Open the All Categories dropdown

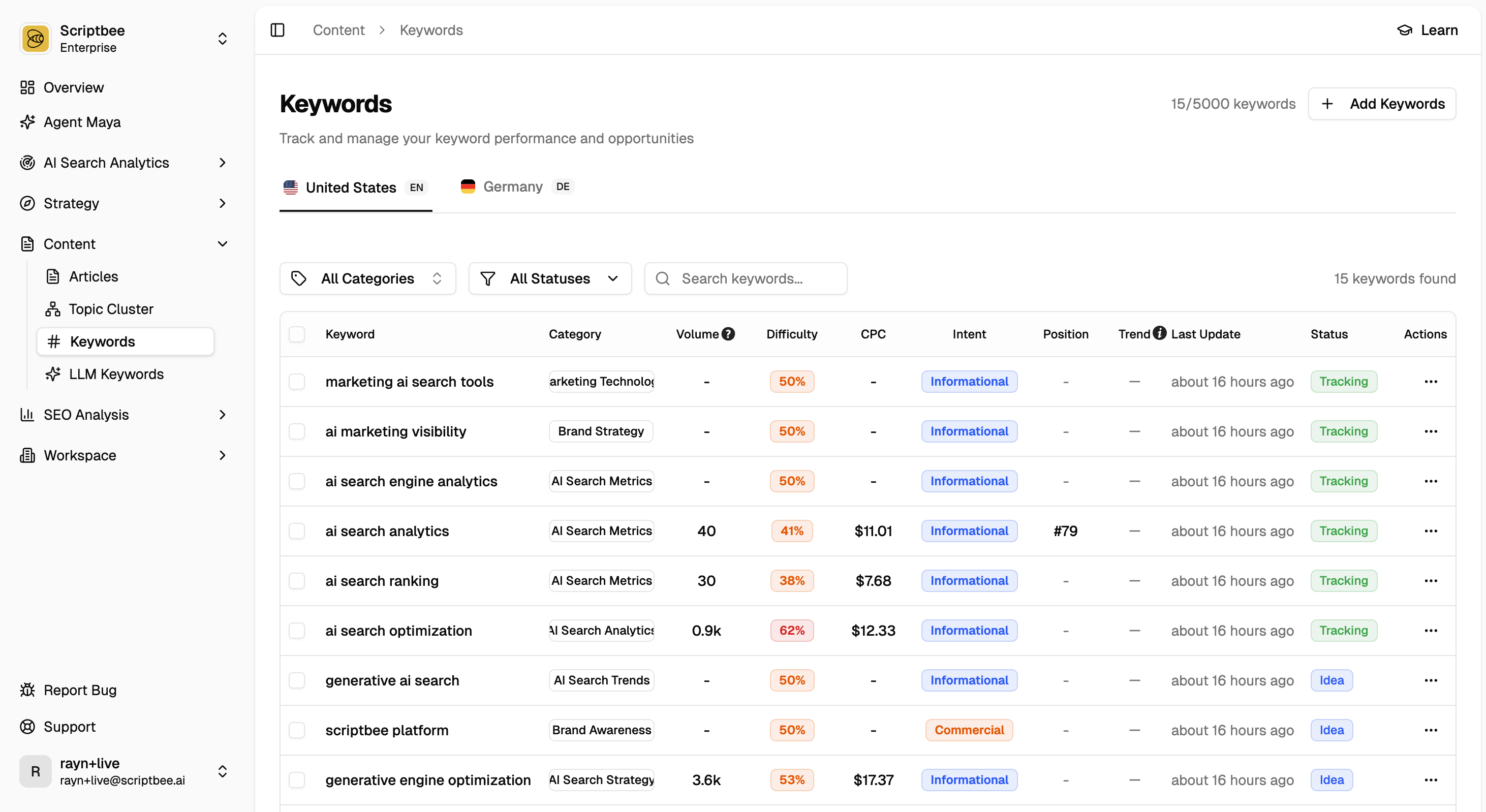(x=367, y=278)
